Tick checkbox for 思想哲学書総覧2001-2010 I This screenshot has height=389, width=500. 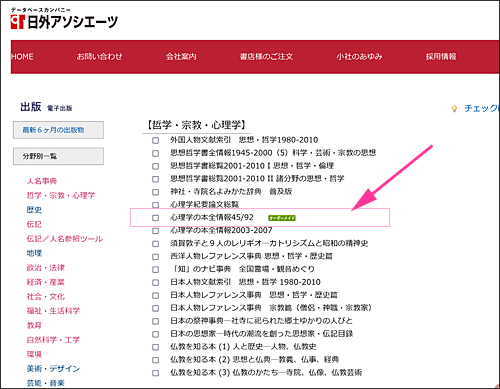[x=155, y=166]
